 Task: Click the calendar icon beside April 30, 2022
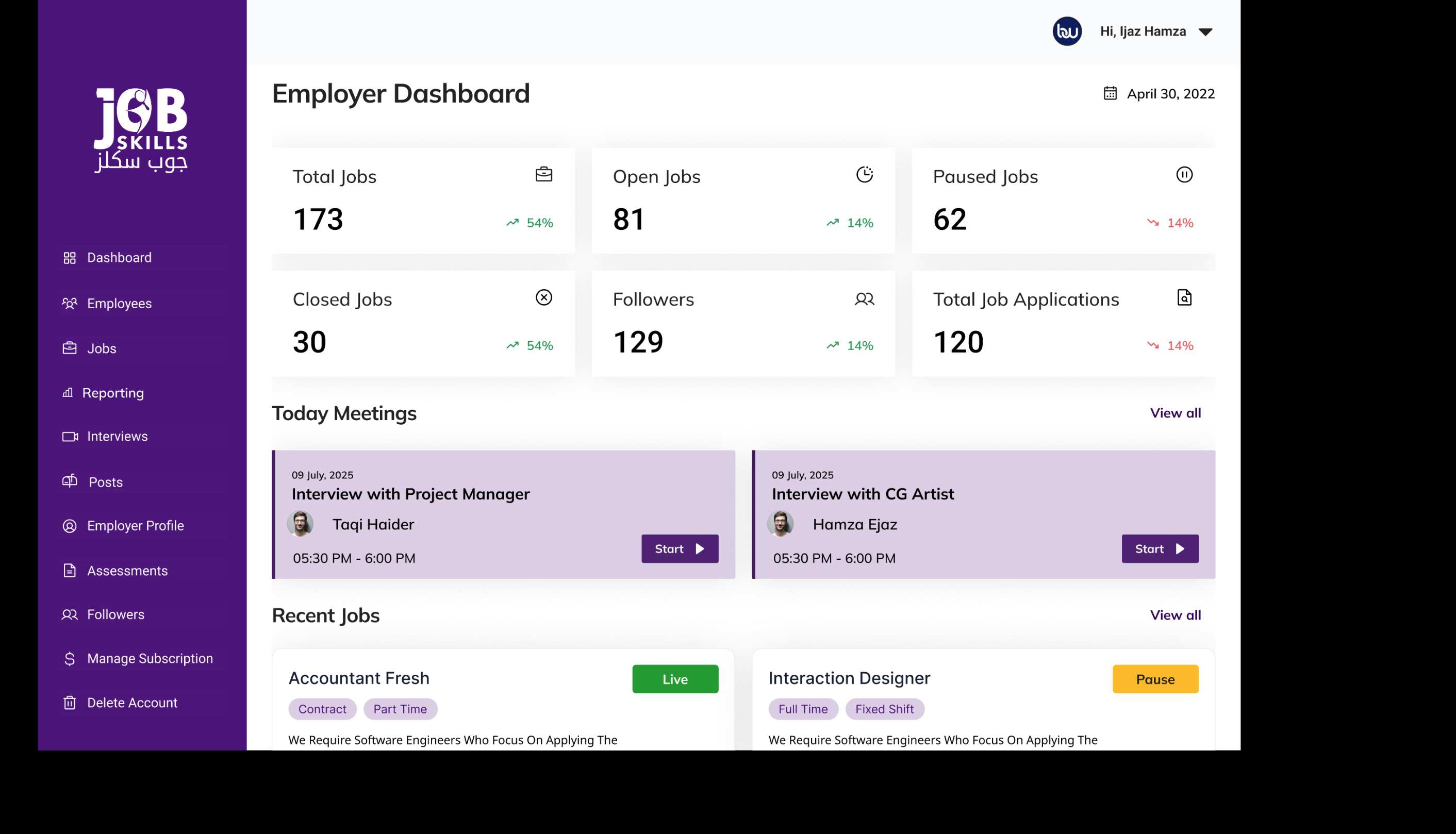1110,93
